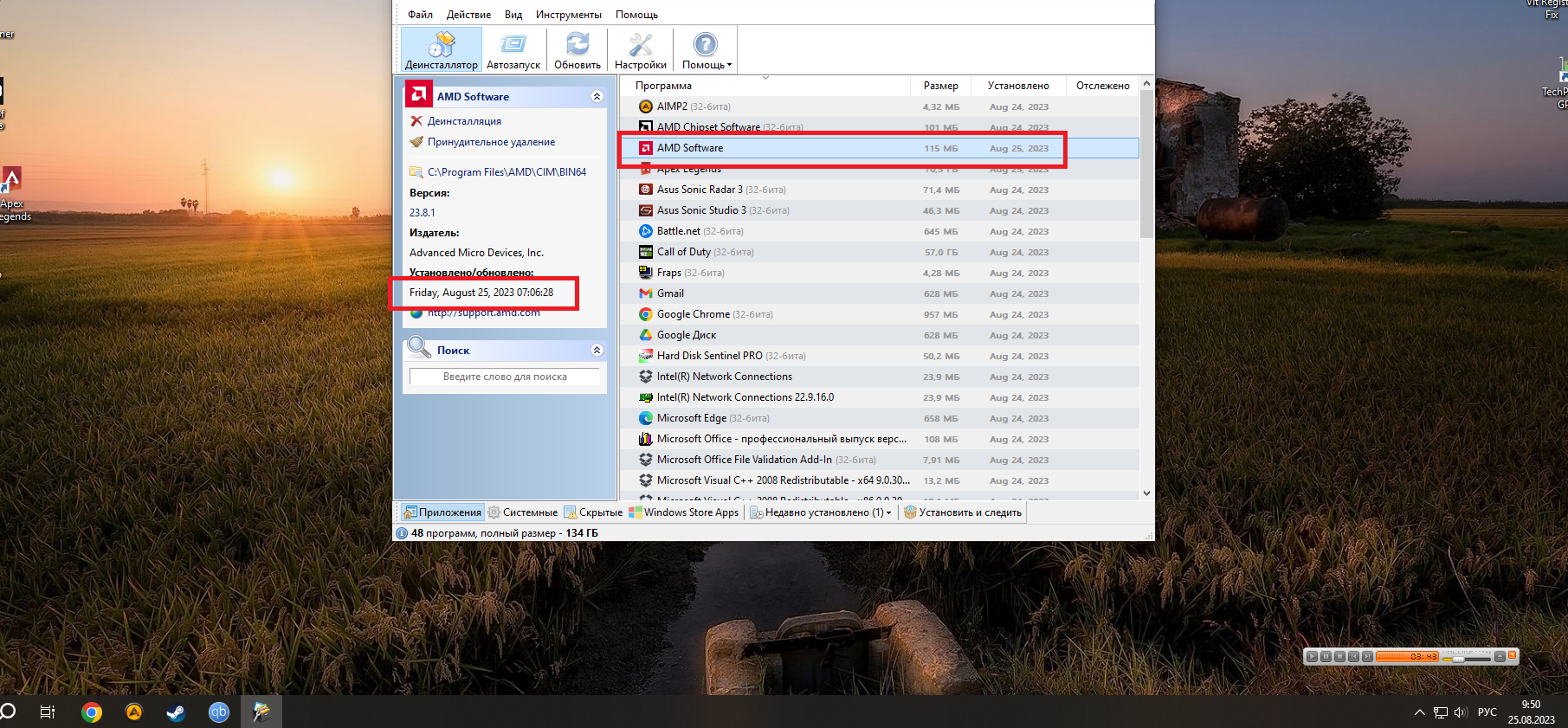Open Google Chrome from the taskbar
The width and height of the screenshot is (1568, 728).
pyautogui.click(x=92, y=712)
